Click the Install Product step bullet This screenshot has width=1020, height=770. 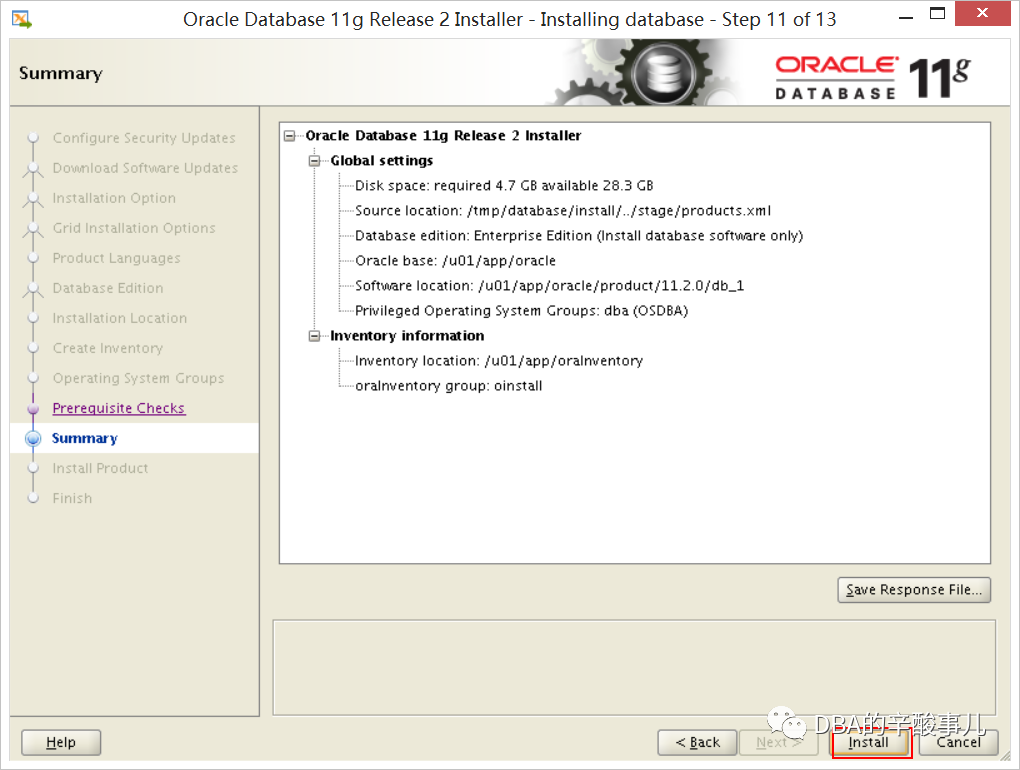click(x=33, y=468)
